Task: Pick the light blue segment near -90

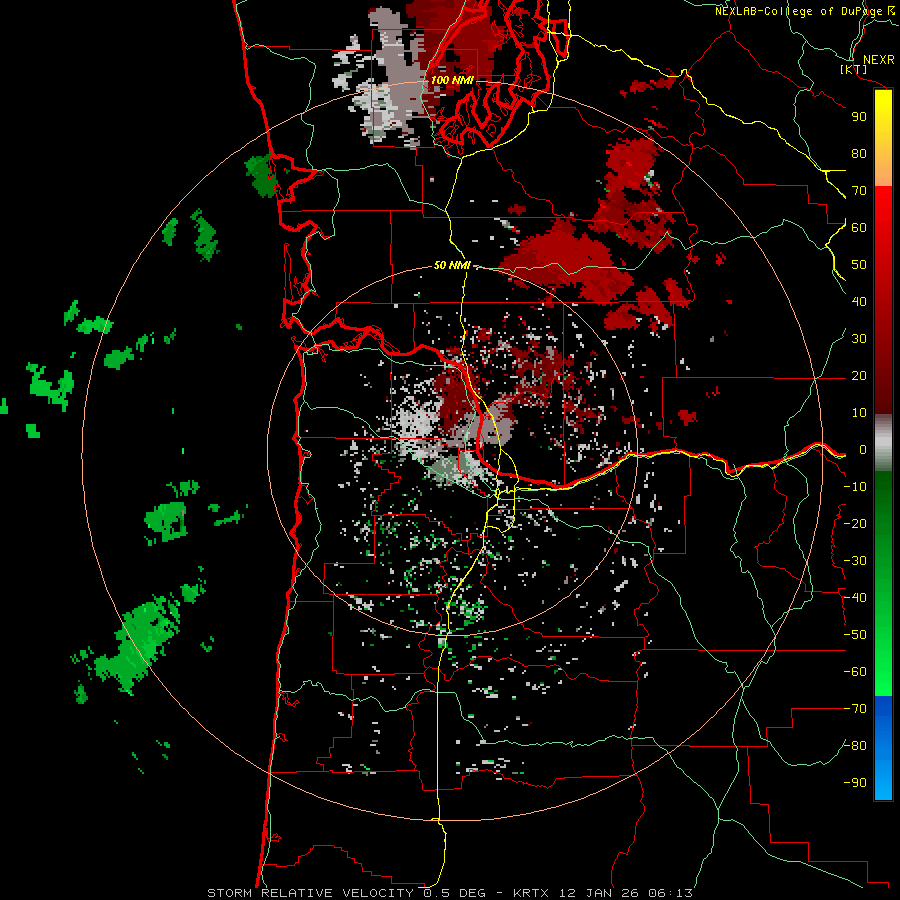Action: pos(883,778)
